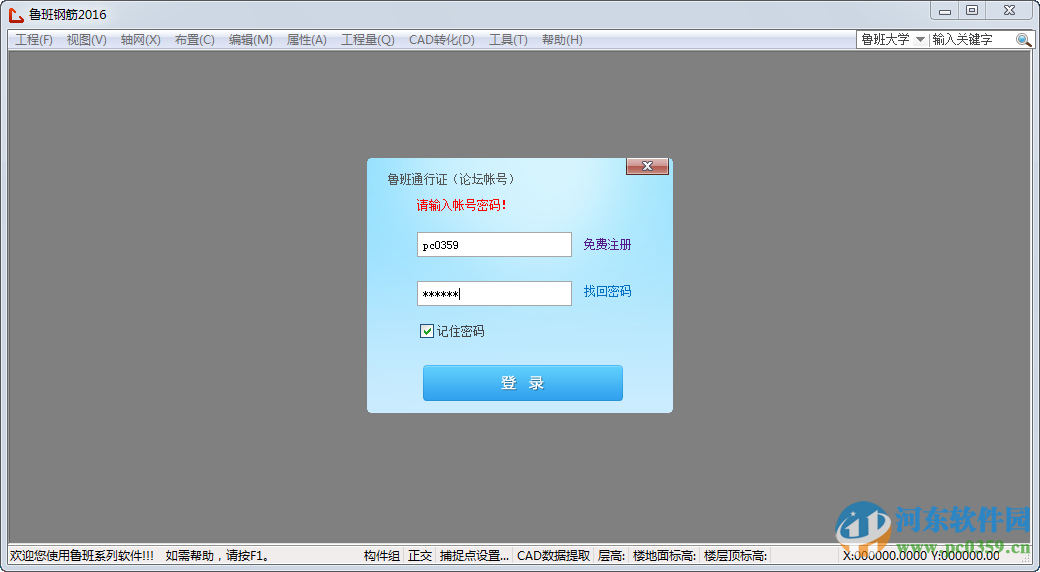Click CAD数据提取 in status bar
Screen dimensions: 1040x572
[x=553, y=556]
